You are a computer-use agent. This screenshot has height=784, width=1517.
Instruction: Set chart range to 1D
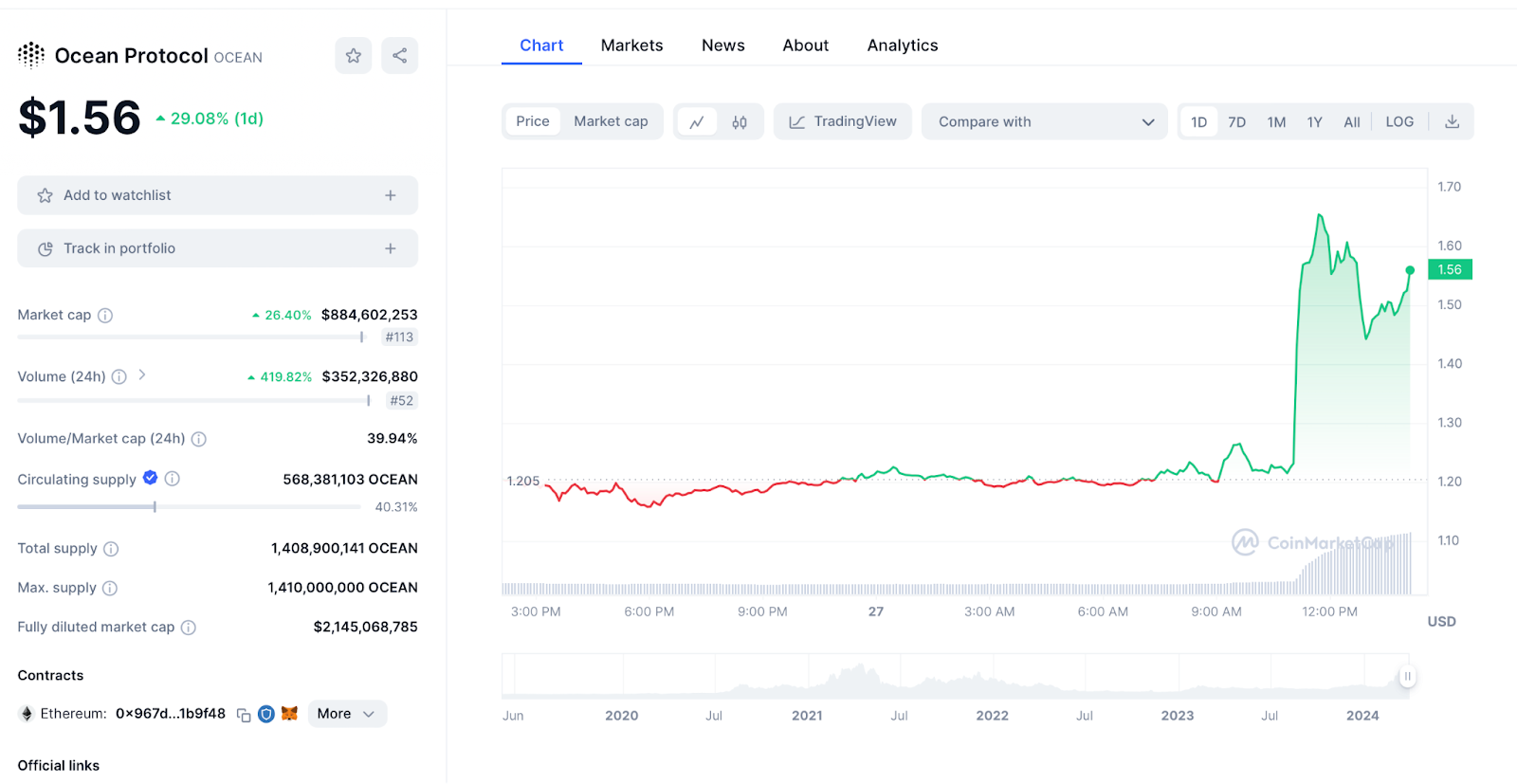pyautogui.click(x=1199, y=122)
